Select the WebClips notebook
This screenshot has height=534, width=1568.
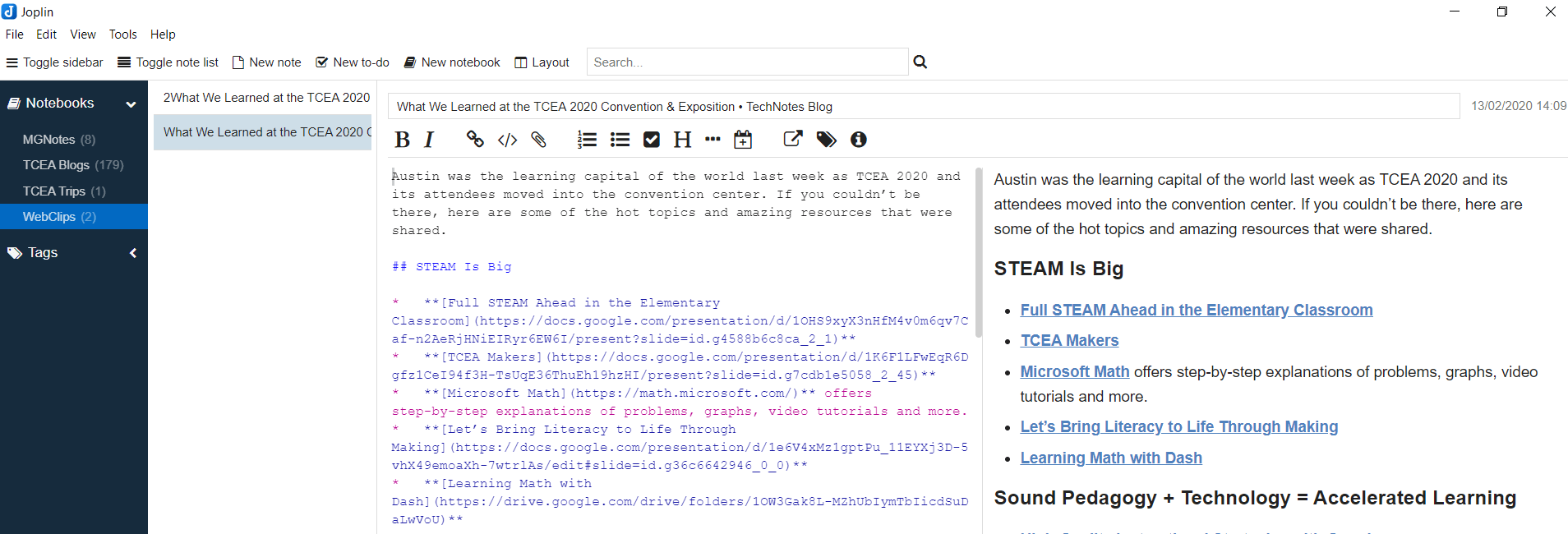pos(74,217)
